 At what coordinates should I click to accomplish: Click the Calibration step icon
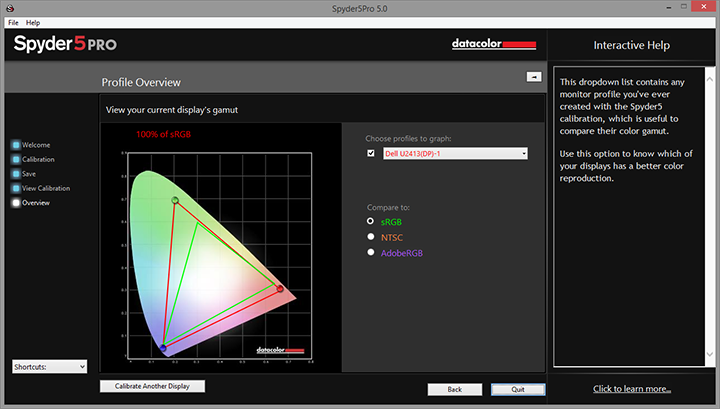coord(16,159)
